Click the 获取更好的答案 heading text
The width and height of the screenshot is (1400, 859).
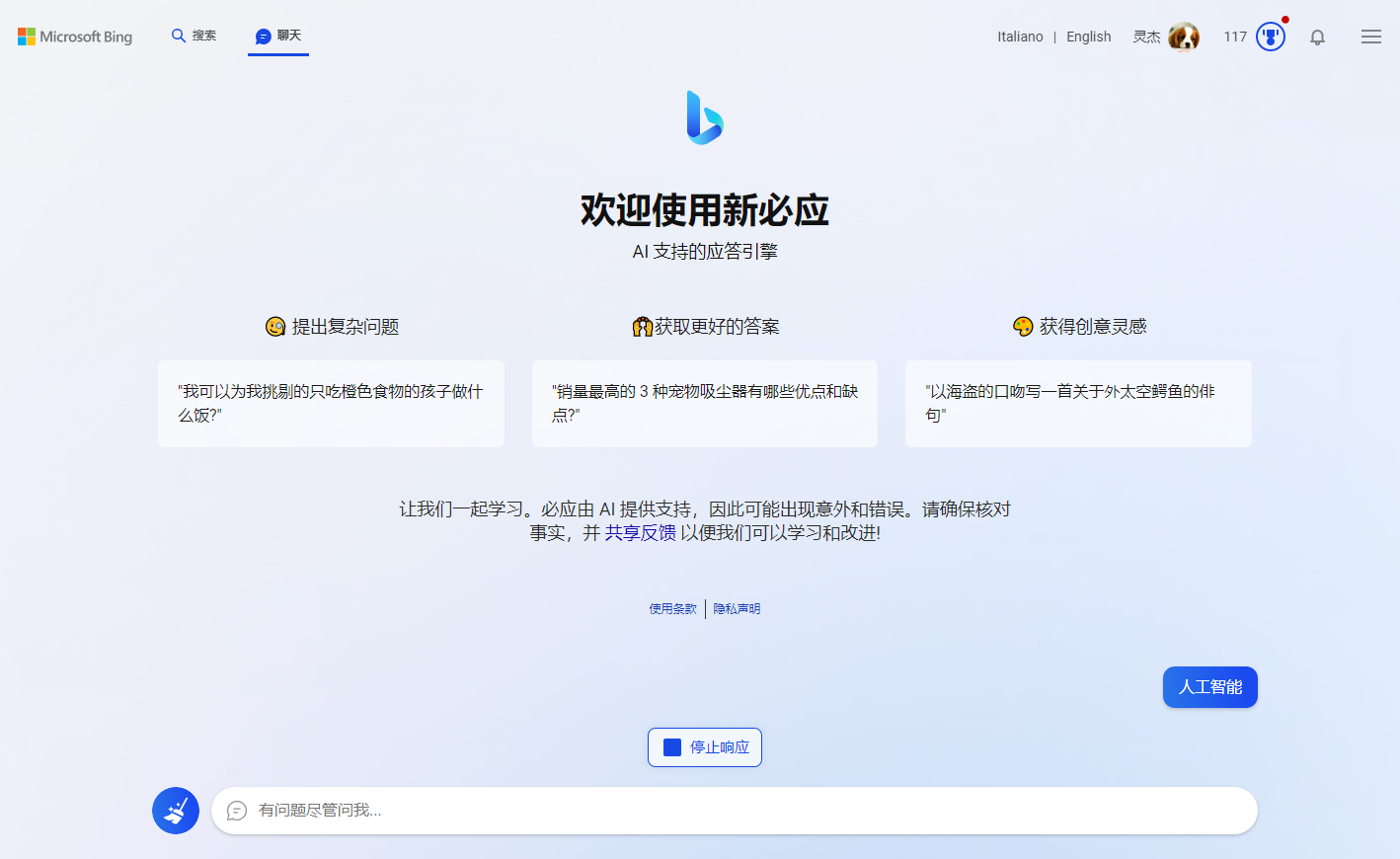(x=717, y=327)
